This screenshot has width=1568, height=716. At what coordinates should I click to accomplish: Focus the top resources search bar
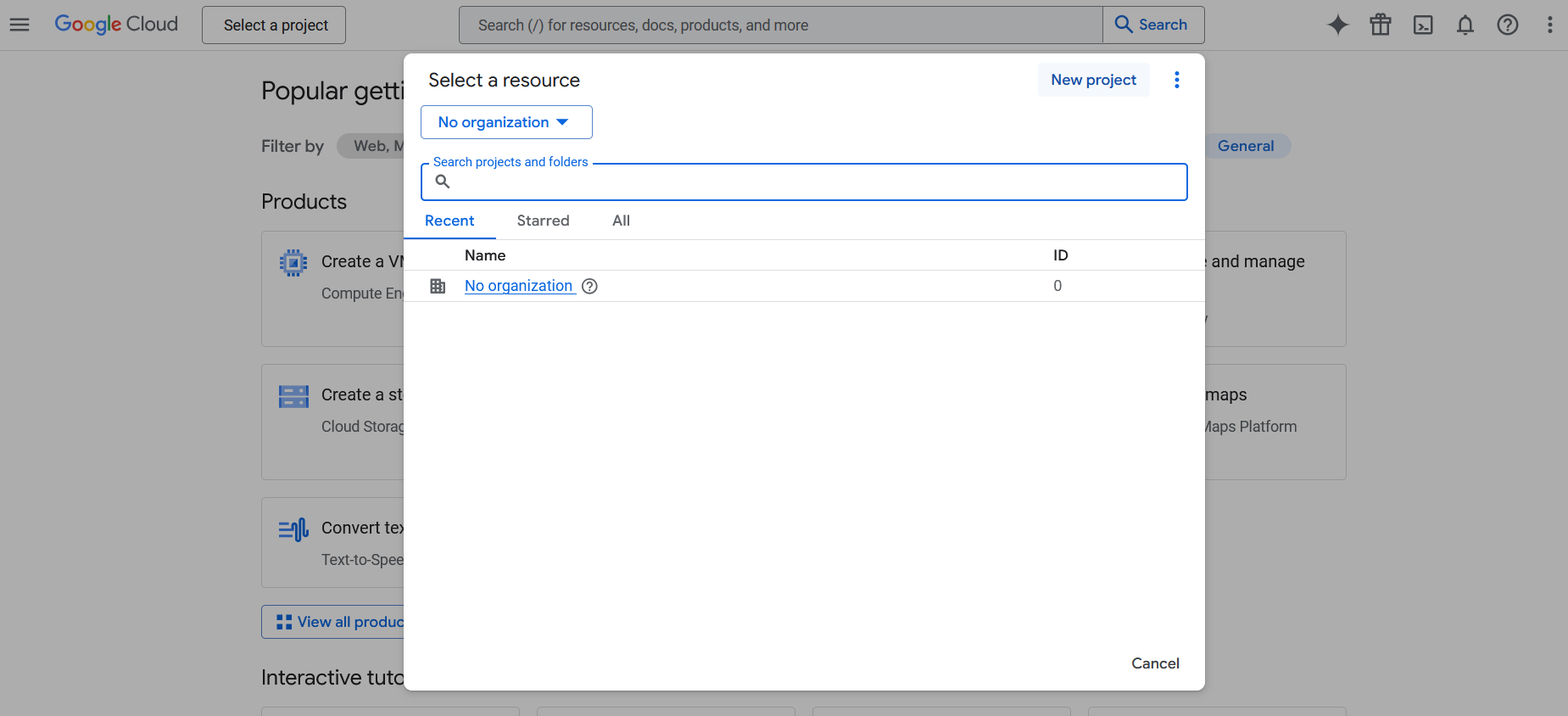coord(781,25)
